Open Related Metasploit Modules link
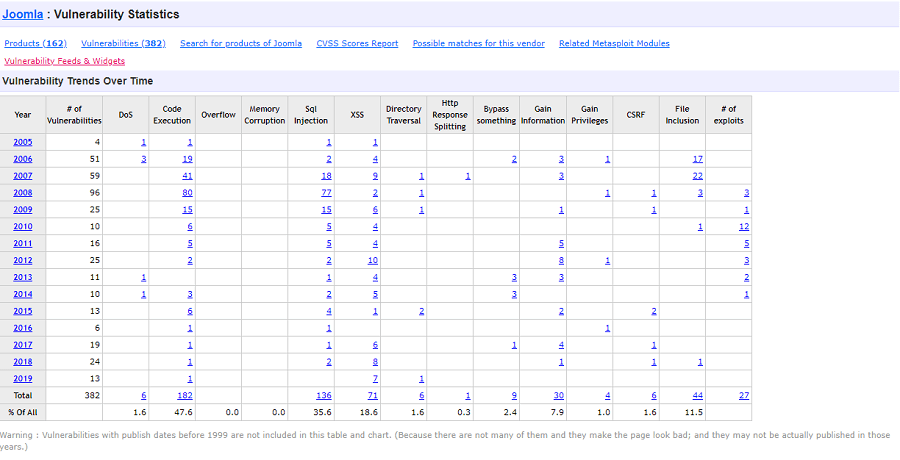900x460 pixels. [x=614, y=44]
